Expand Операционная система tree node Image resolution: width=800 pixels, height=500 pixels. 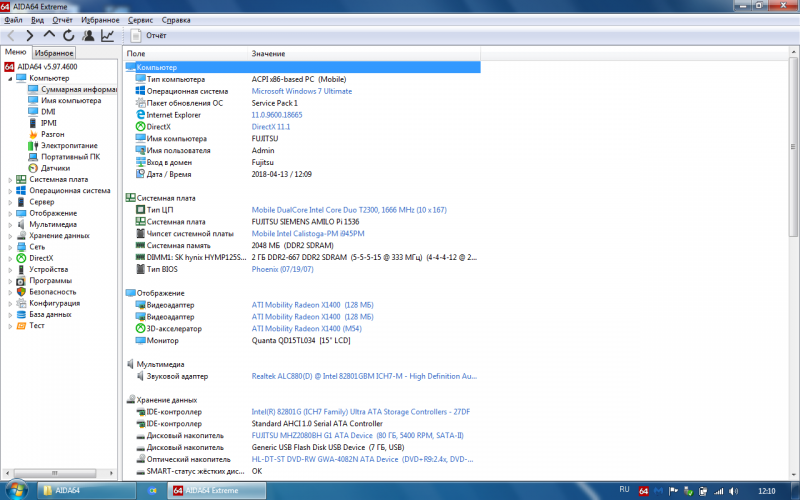coord(10,191)
